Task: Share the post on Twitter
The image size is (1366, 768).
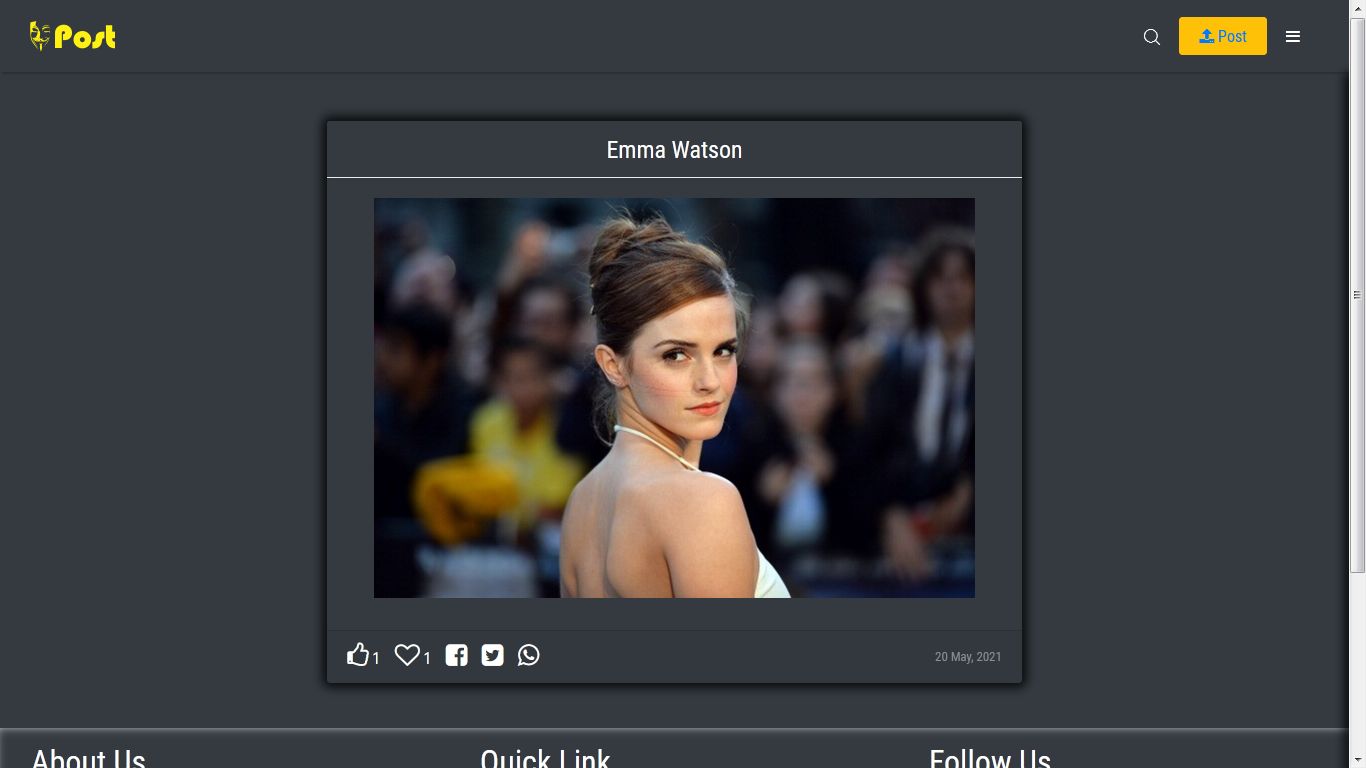Action: (x=492, y=655)
